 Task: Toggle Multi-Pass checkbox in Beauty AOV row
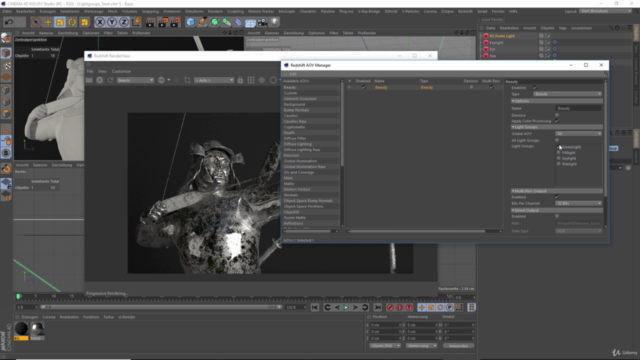tap(491, 87)
